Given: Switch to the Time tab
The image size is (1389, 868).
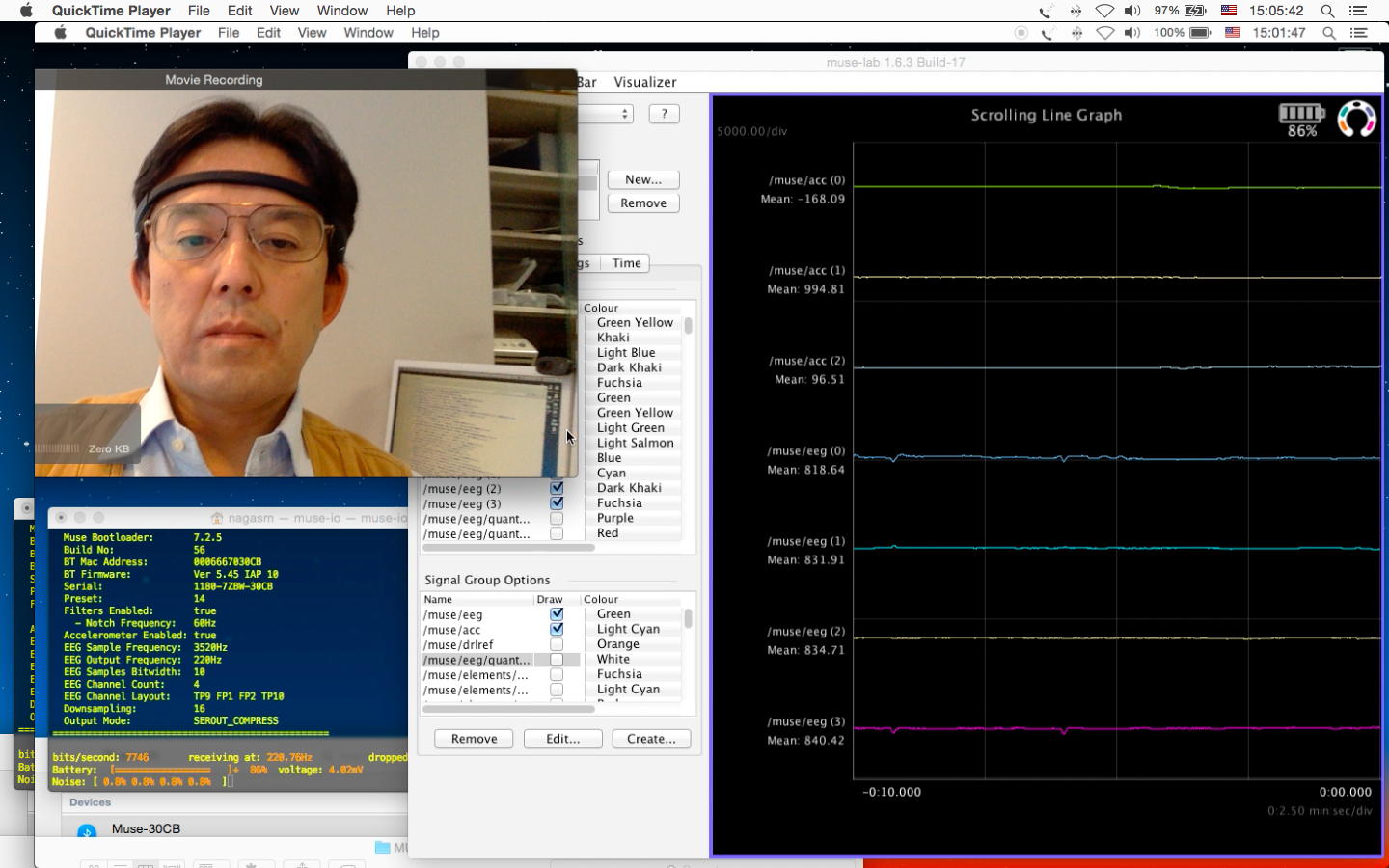Looking at the screenshot, I should pos(626,263).
